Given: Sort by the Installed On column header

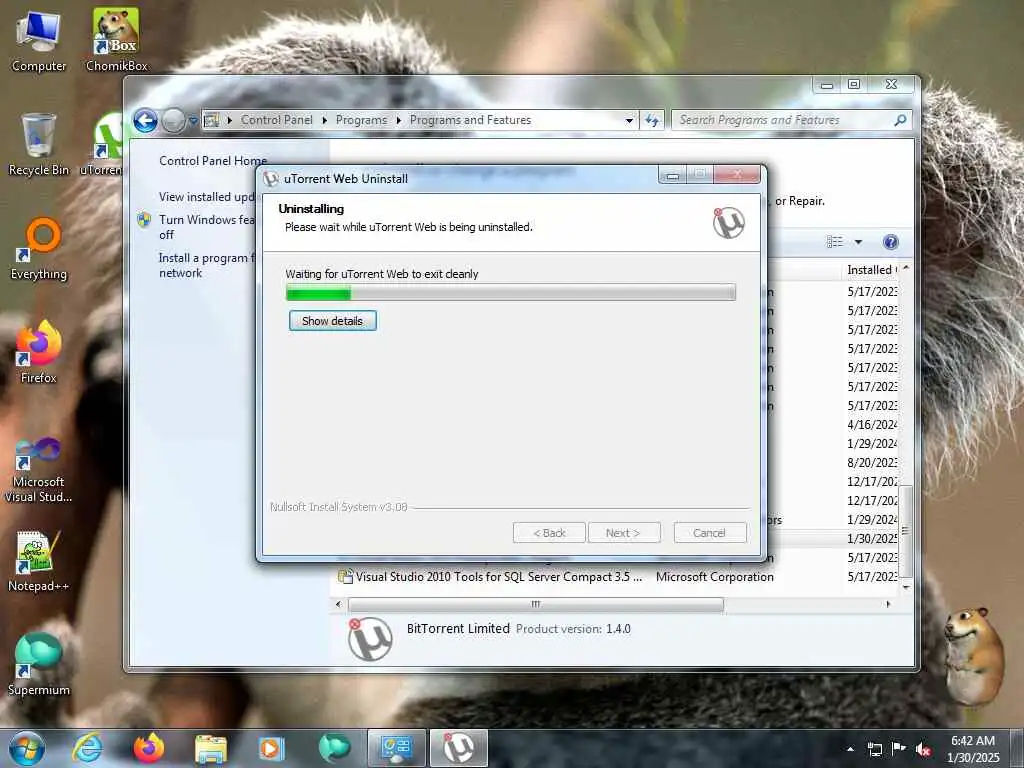Looking at the screenshot, I should 871,270.
